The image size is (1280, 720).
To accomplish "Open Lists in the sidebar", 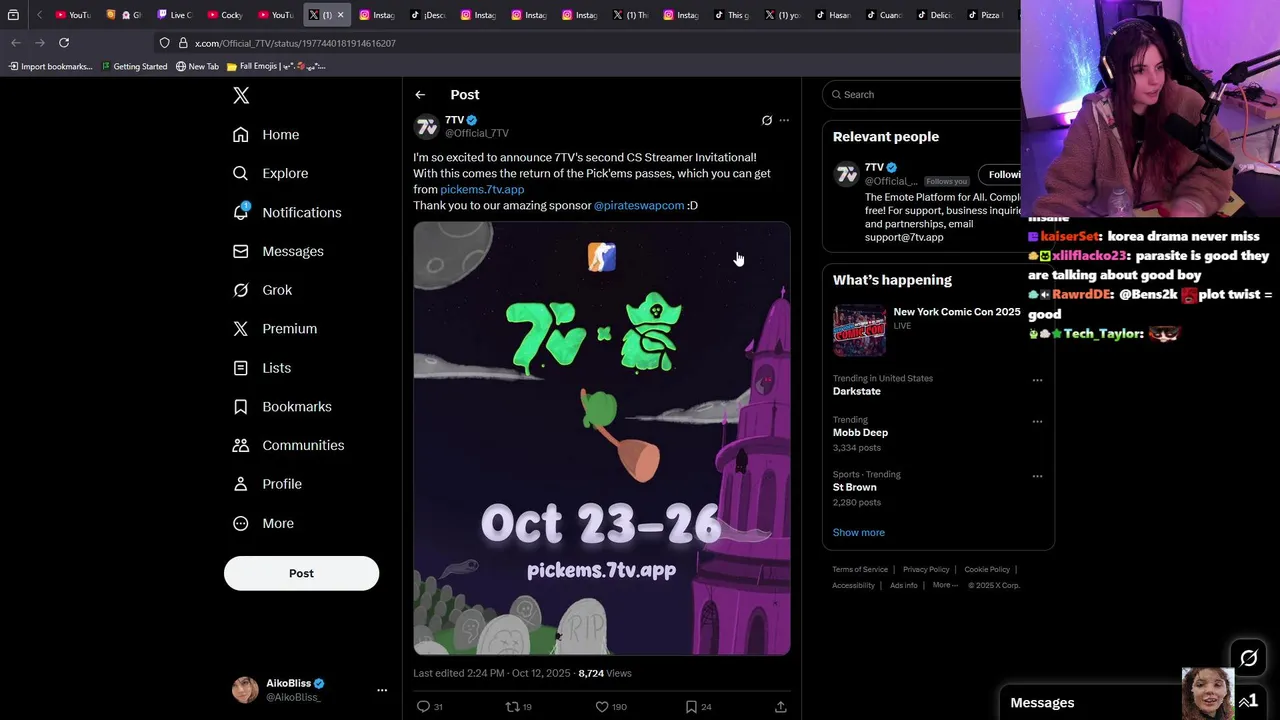I will [x=262, y=368].
